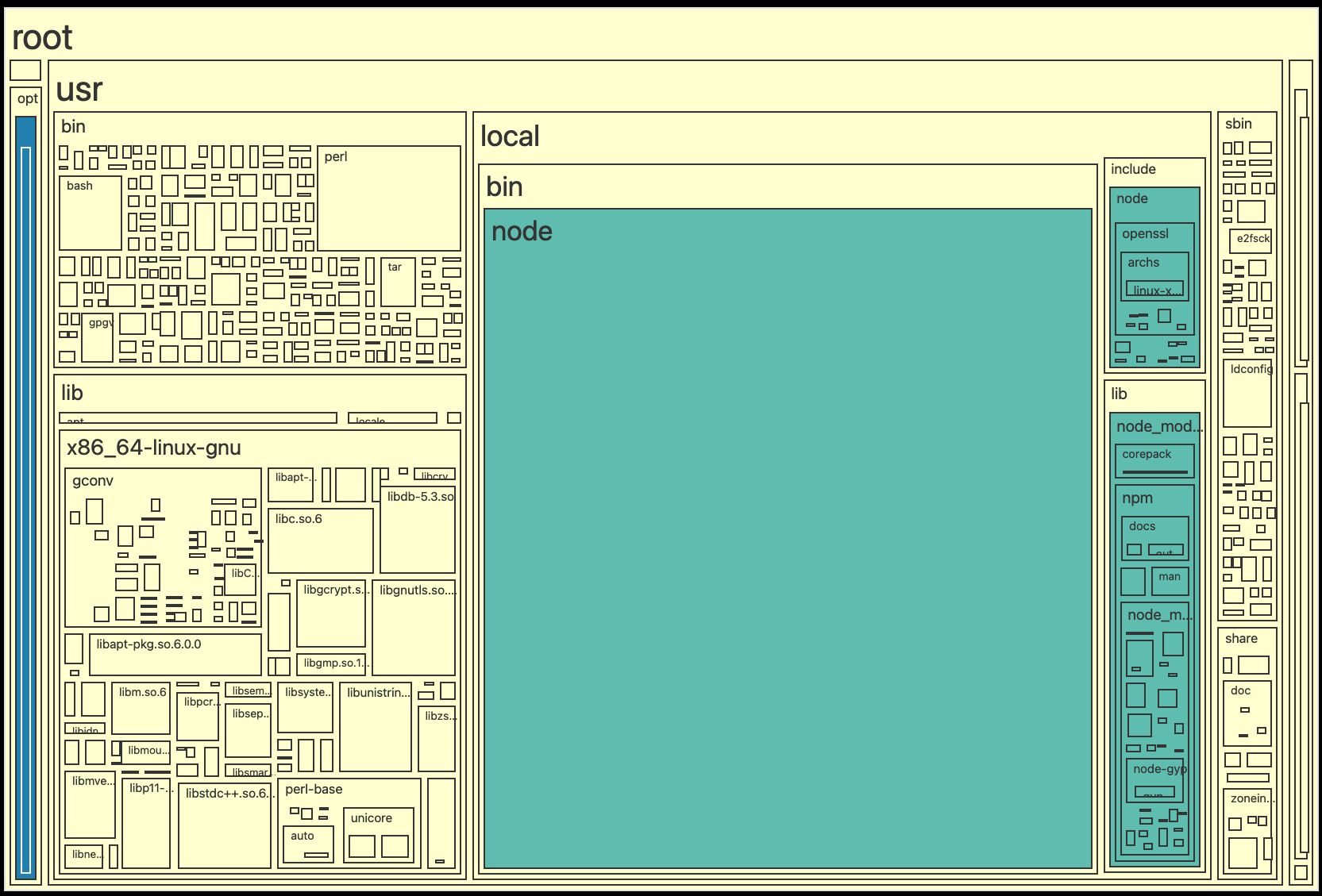Select the 'libzs..' cell

437,739
